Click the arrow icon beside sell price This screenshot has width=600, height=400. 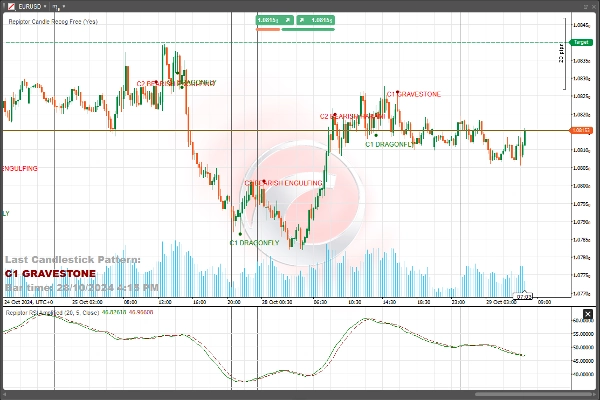coord(287,19)
